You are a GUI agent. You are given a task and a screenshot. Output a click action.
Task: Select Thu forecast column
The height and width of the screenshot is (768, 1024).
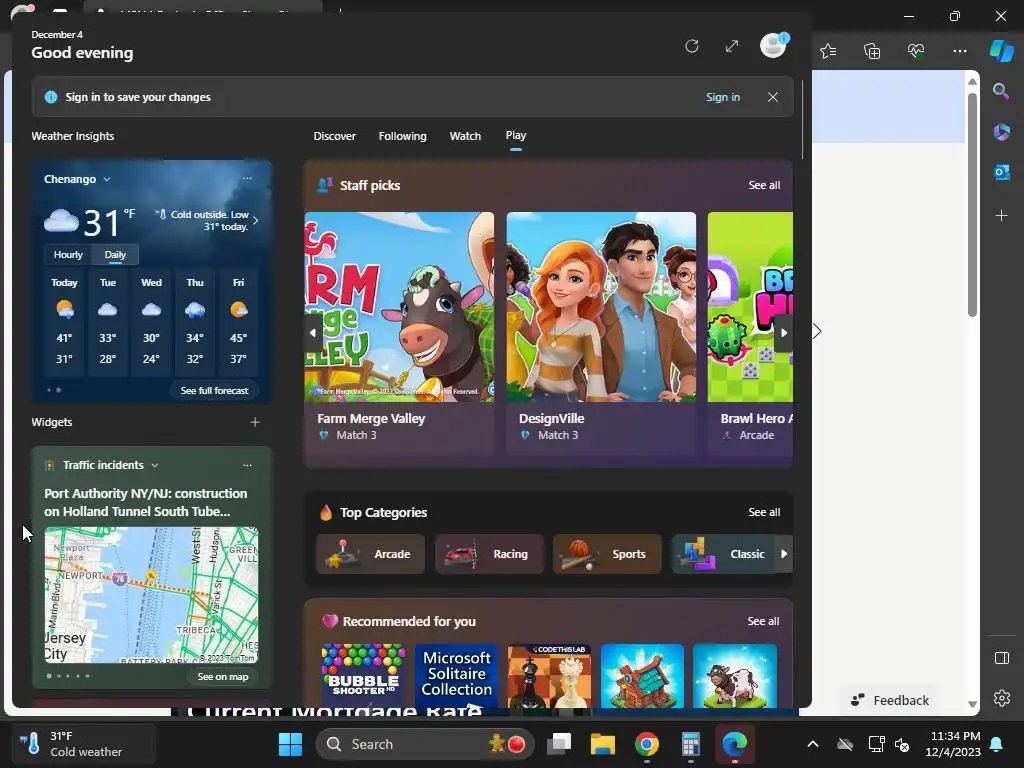point(195,322)
